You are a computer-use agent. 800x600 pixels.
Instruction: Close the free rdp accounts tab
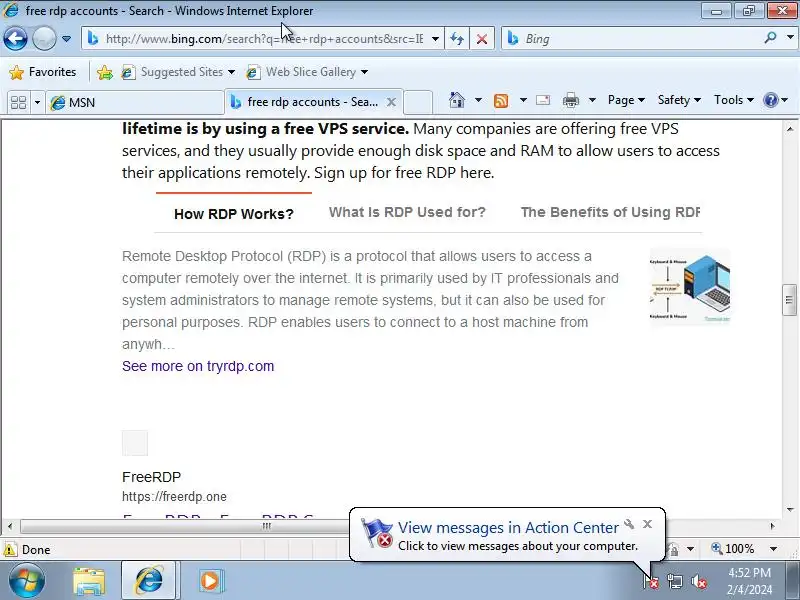click(391, 102)
